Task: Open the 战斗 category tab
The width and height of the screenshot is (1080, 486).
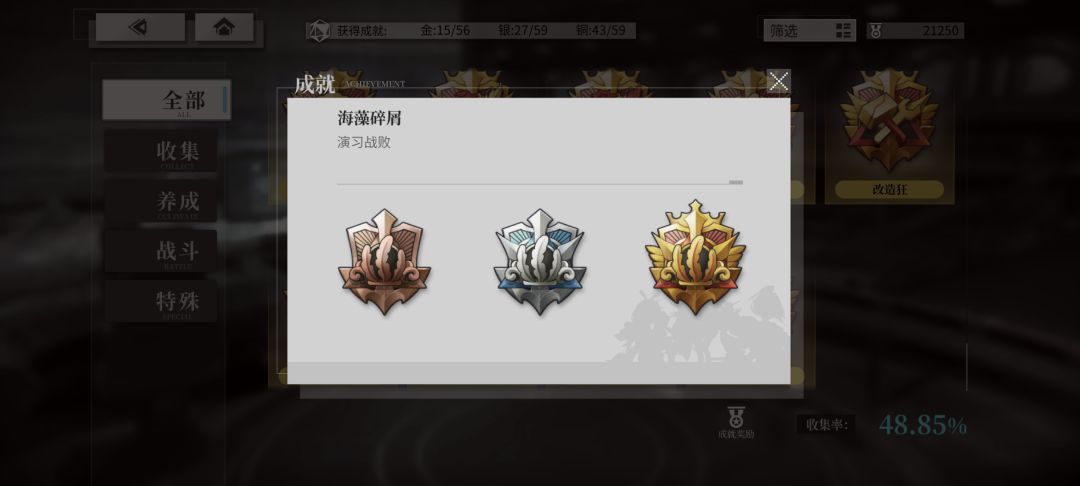Action: click(x=161, y=251)
